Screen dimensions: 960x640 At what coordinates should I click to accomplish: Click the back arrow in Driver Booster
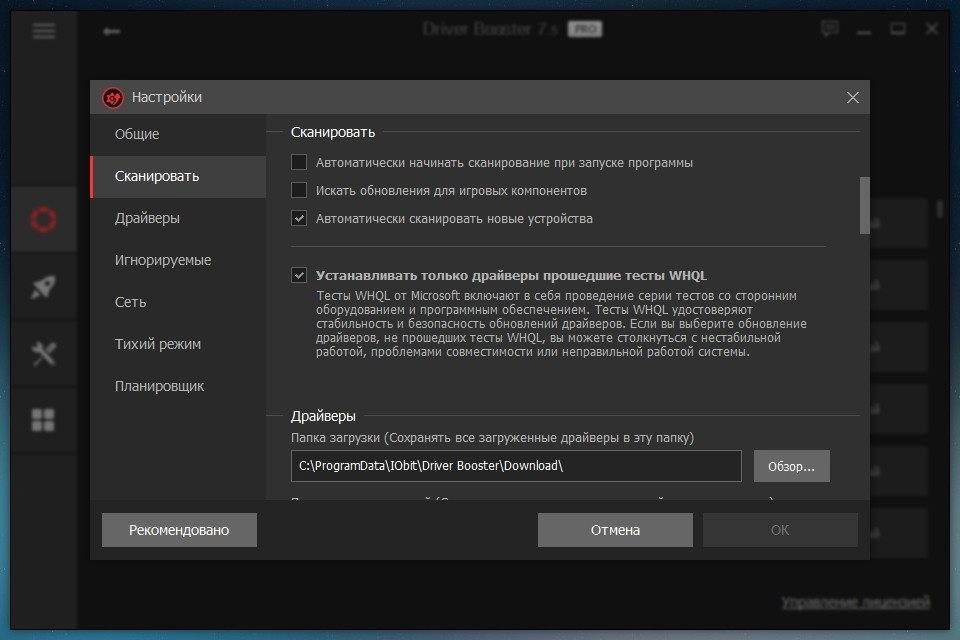point(111,31)
